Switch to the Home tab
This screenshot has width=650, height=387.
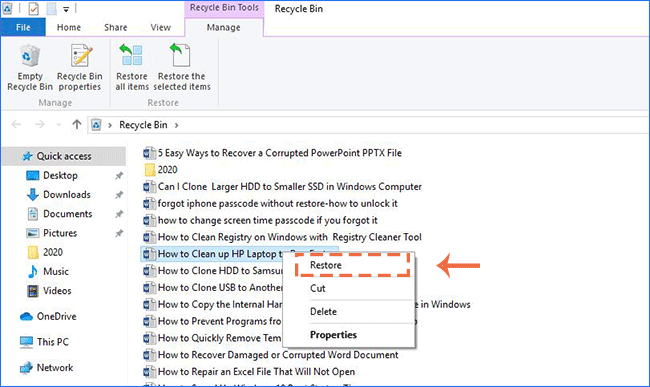(x=69, y=27)
